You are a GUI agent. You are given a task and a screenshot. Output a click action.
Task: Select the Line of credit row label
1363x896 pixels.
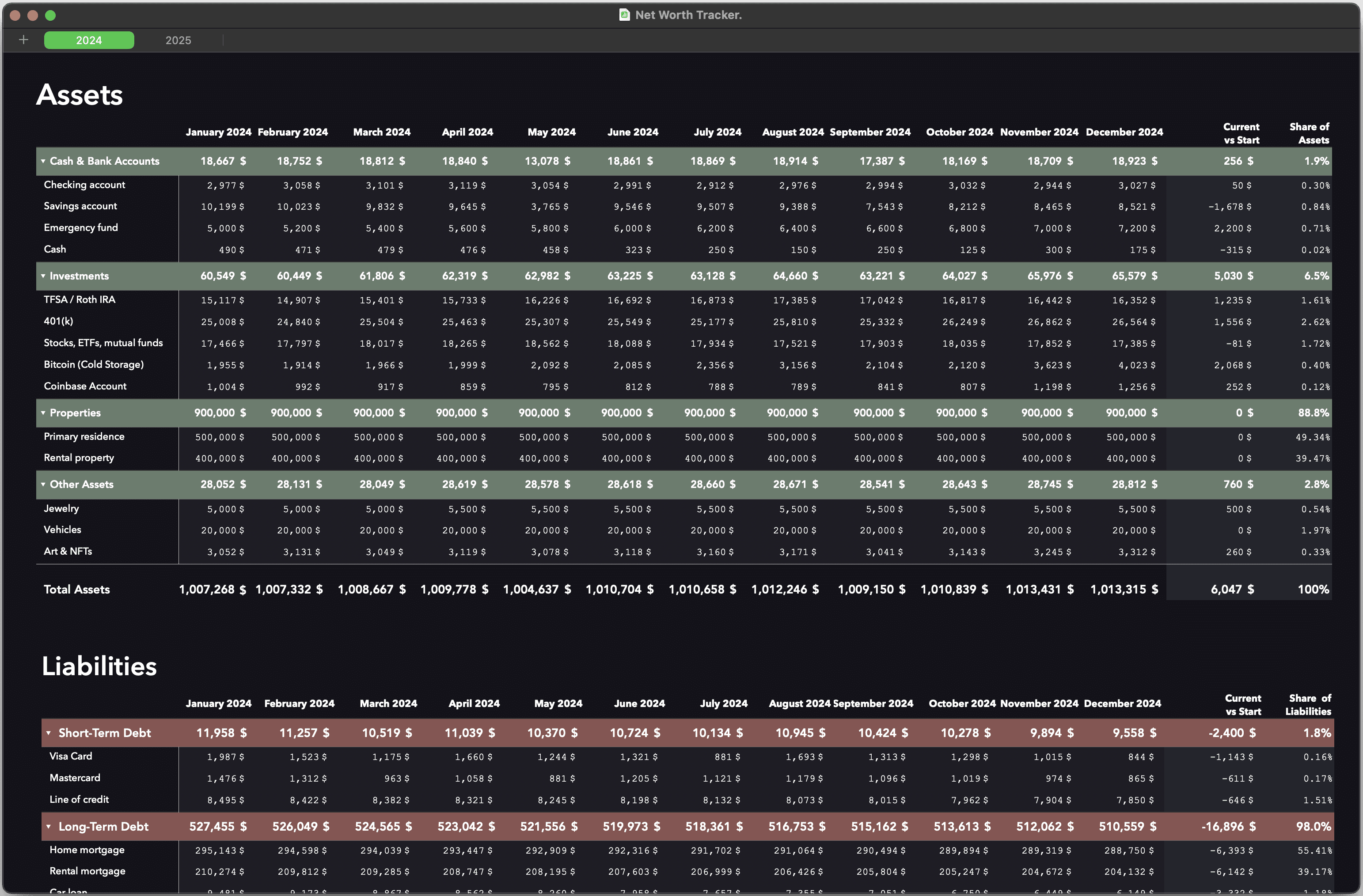(79, 800)
